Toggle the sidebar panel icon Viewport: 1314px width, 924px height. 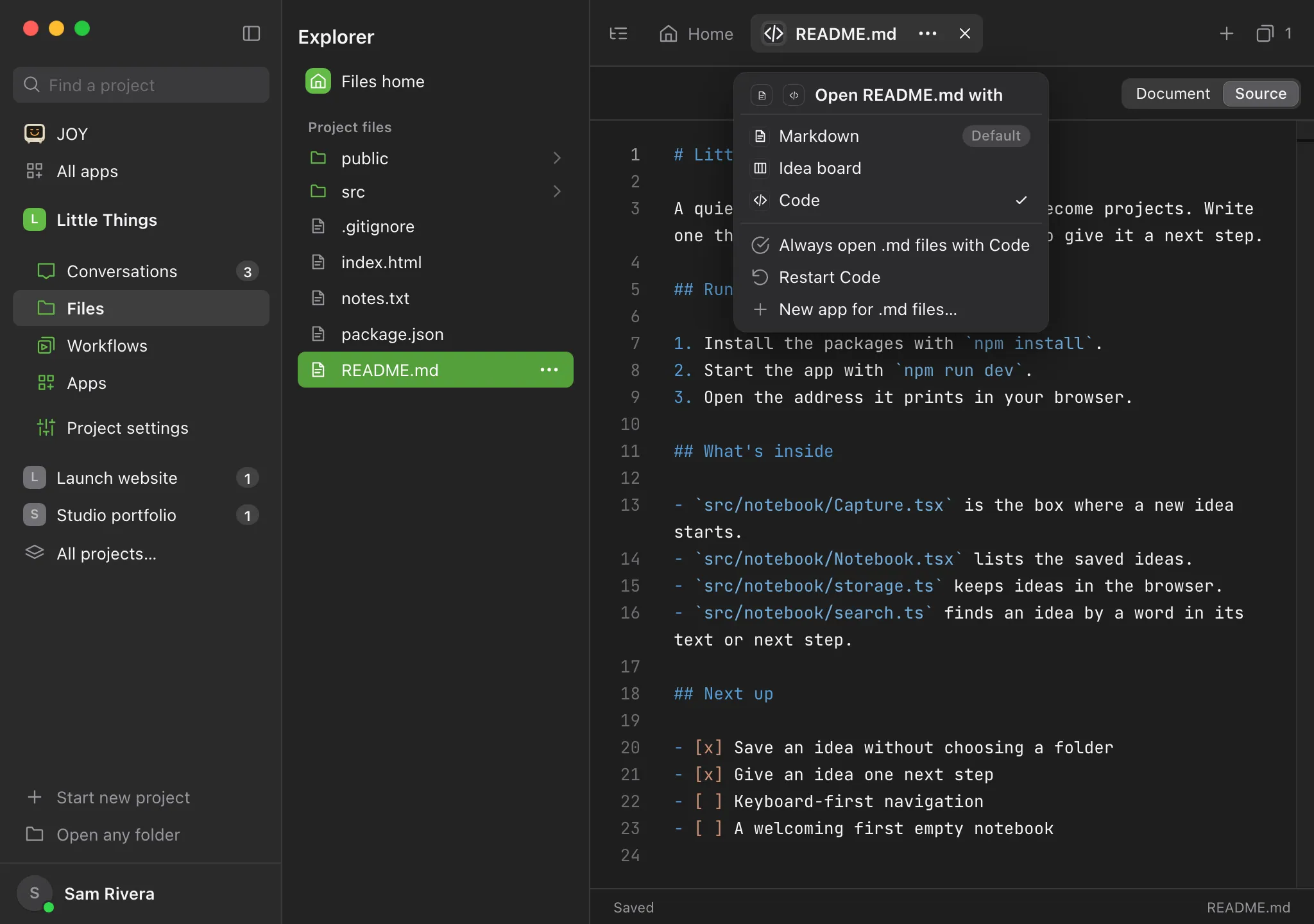pyautogui.click(x=252, y=33)
